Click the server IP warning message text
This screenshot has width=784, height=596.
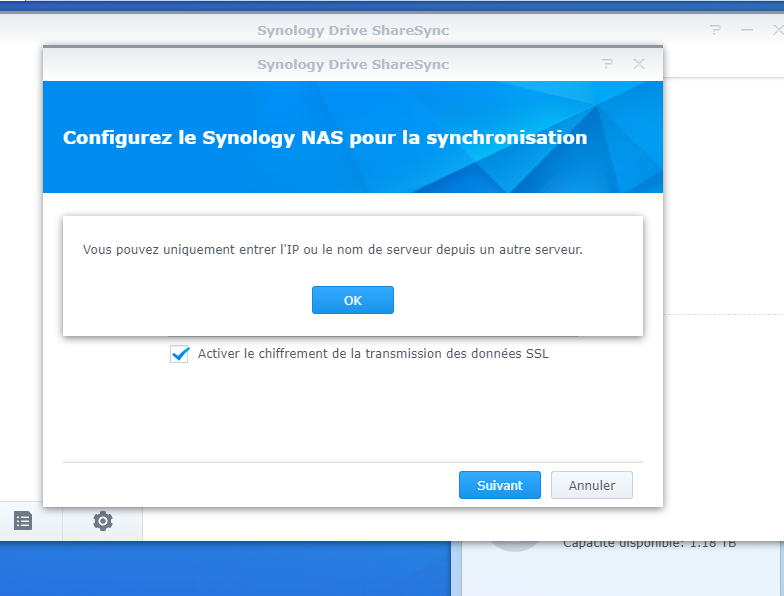point(332,250)
